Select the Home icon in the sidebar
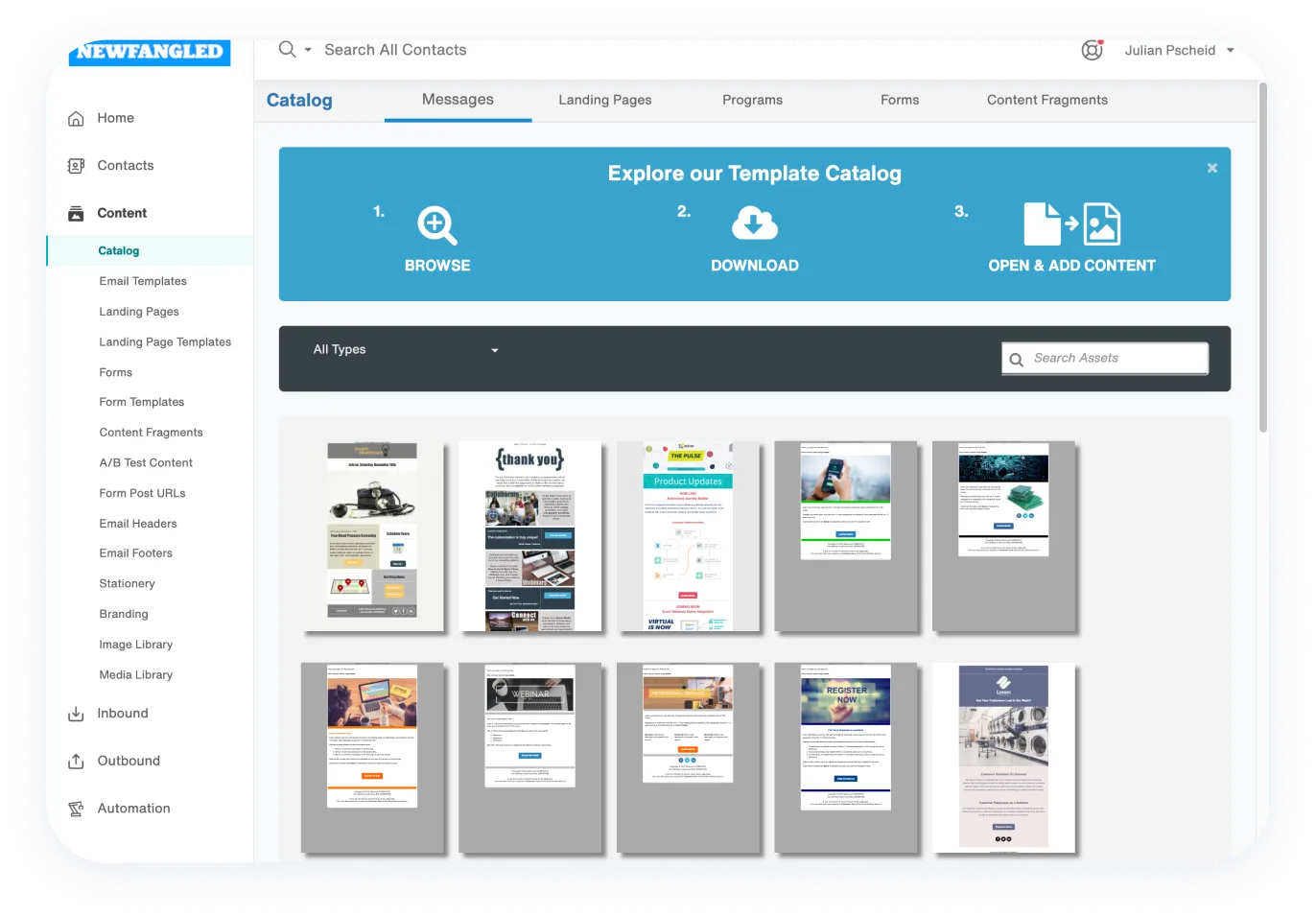 (x=76, y=117)
